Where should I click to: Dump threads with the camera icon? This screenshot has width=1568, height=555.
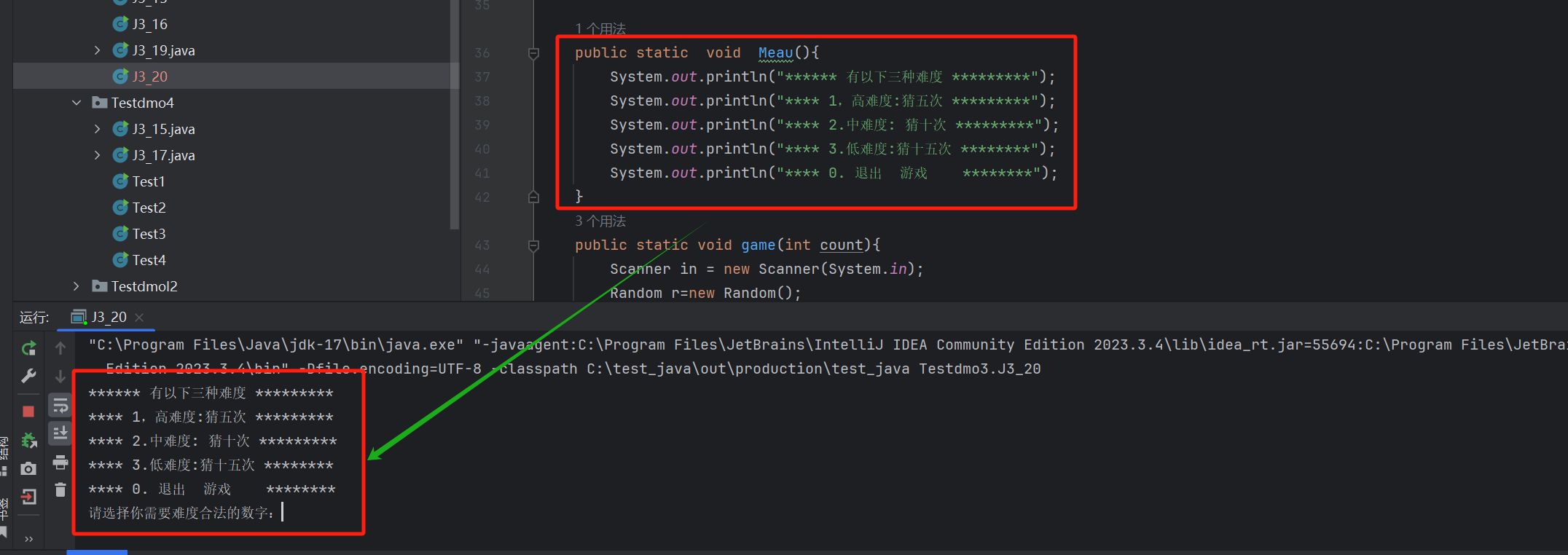click(x=28, y=468)
